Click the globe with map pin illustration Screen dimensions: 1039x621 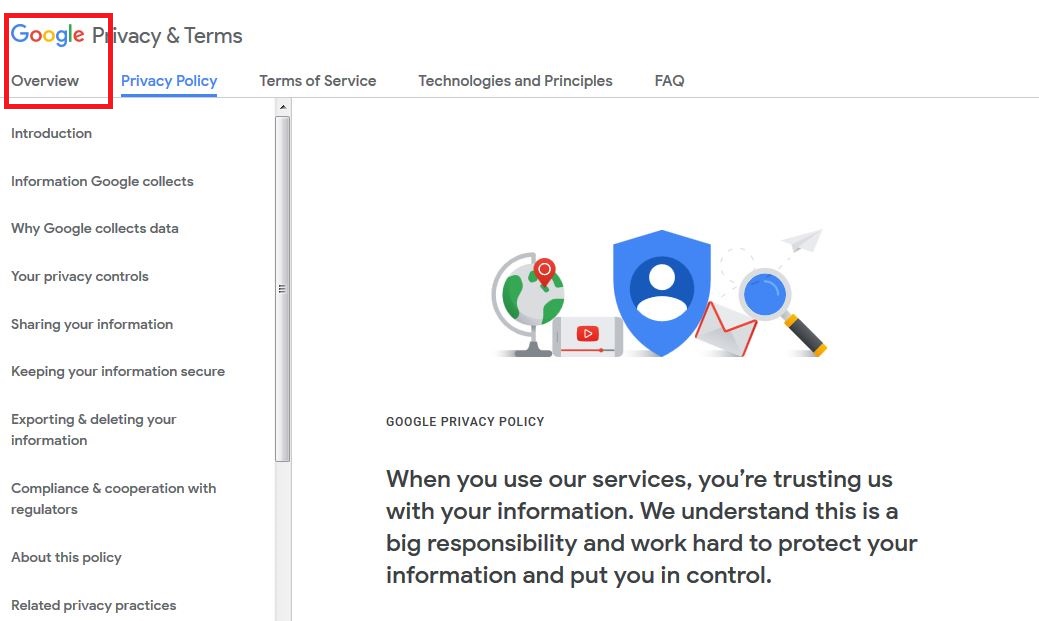point(528,301)
